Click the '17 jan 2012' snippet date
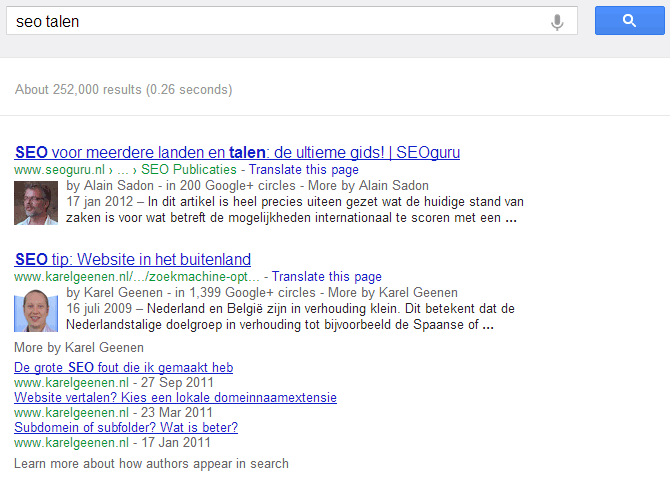Viewport: 670px width, 478px height. (100, 202)
